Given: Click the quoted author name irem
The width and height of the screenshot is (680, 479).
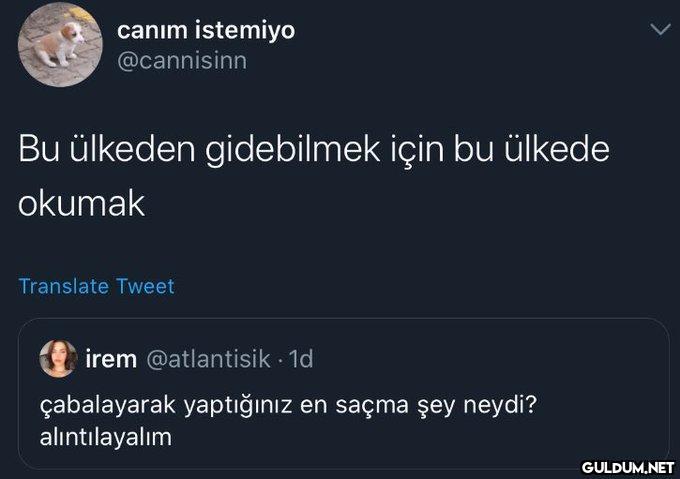Looking at the screenshot, I should pyautogui.click(x=111, y=358).
